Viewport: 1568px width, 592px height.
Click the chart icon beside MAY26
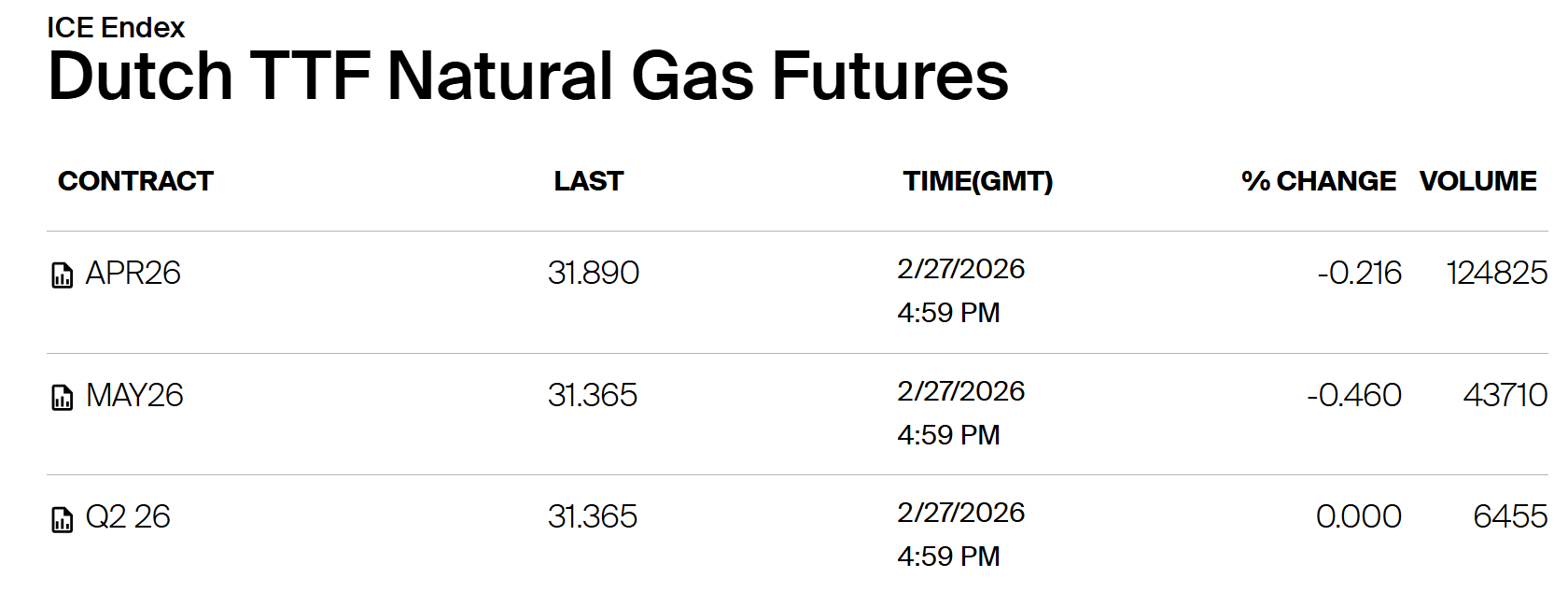coord(62,398)
